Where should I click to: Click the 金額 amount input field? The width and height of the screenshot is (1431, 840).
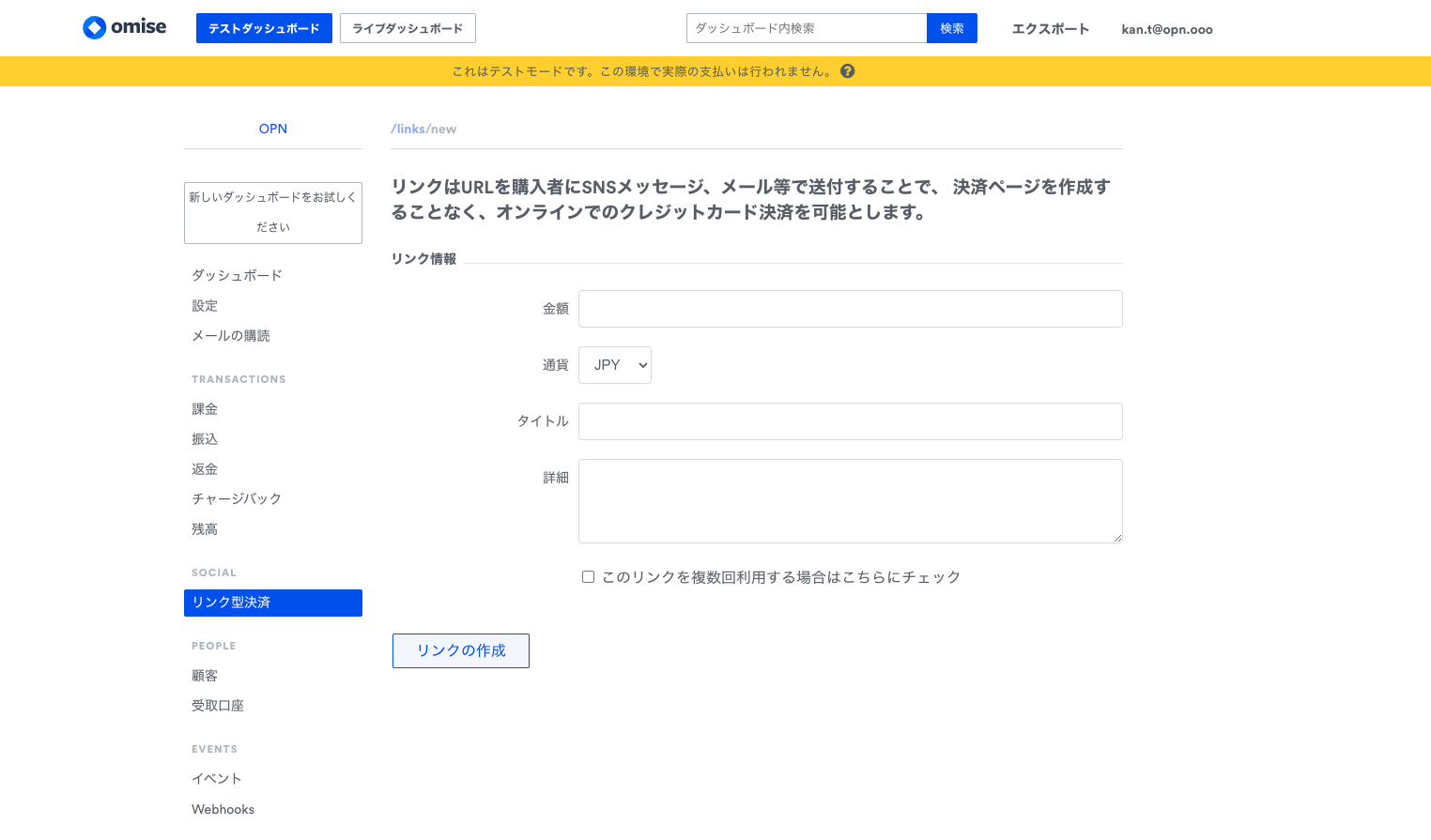point(850,309)
